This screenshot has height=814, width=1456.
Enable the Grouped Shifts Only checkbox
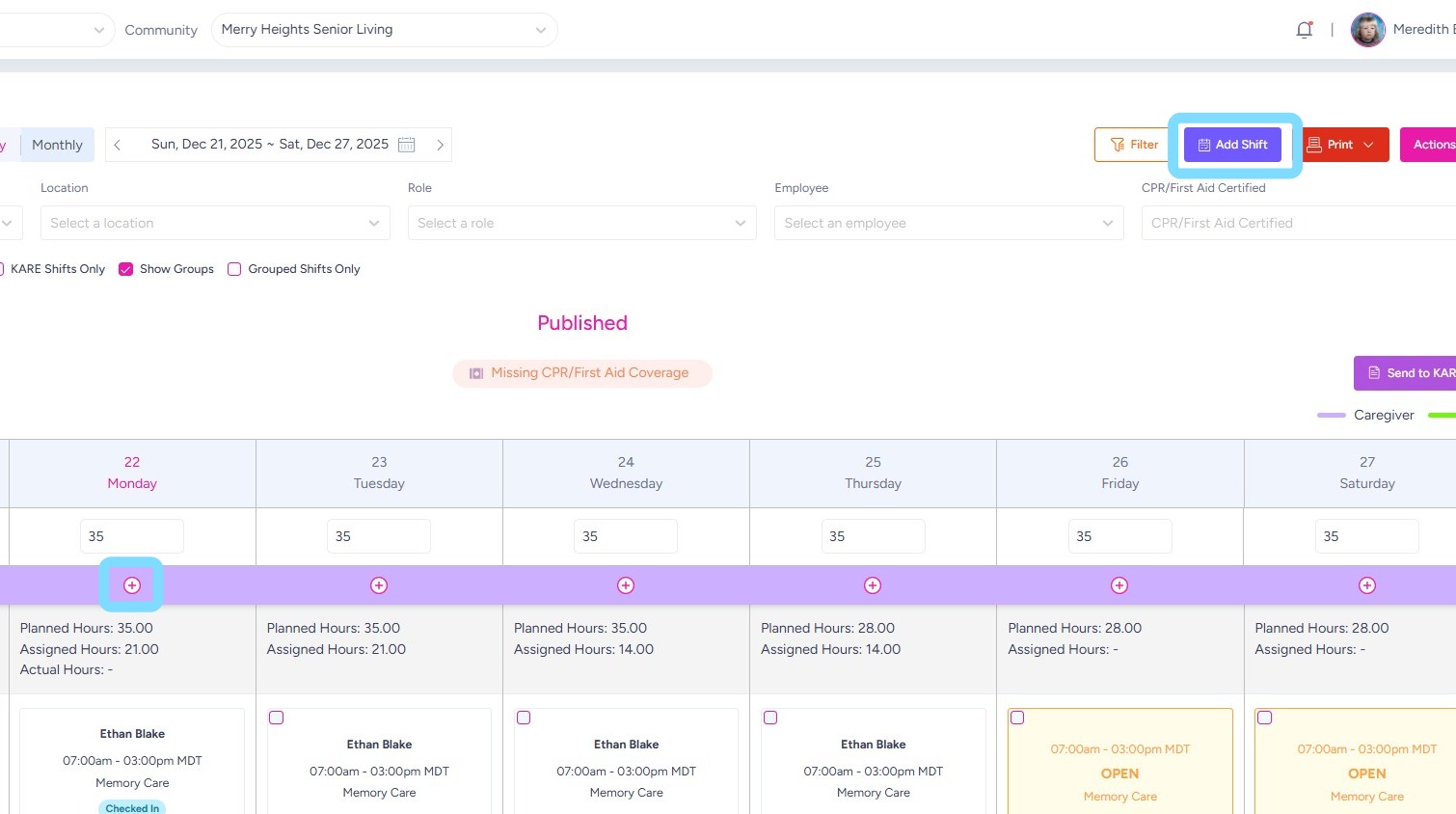[x=234, y=269]
